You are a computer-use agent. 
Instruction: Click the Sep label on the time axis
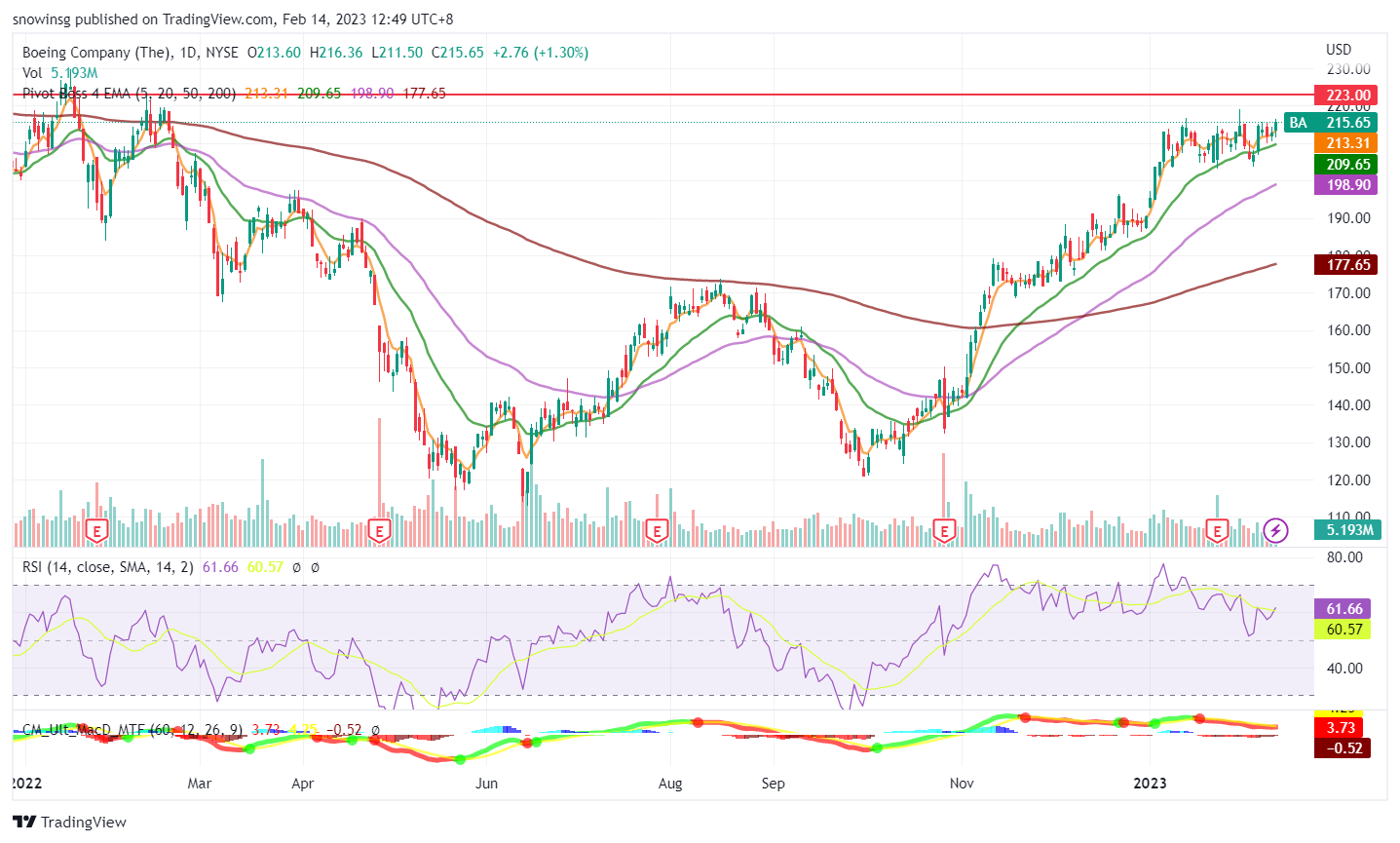pos(774,784)
